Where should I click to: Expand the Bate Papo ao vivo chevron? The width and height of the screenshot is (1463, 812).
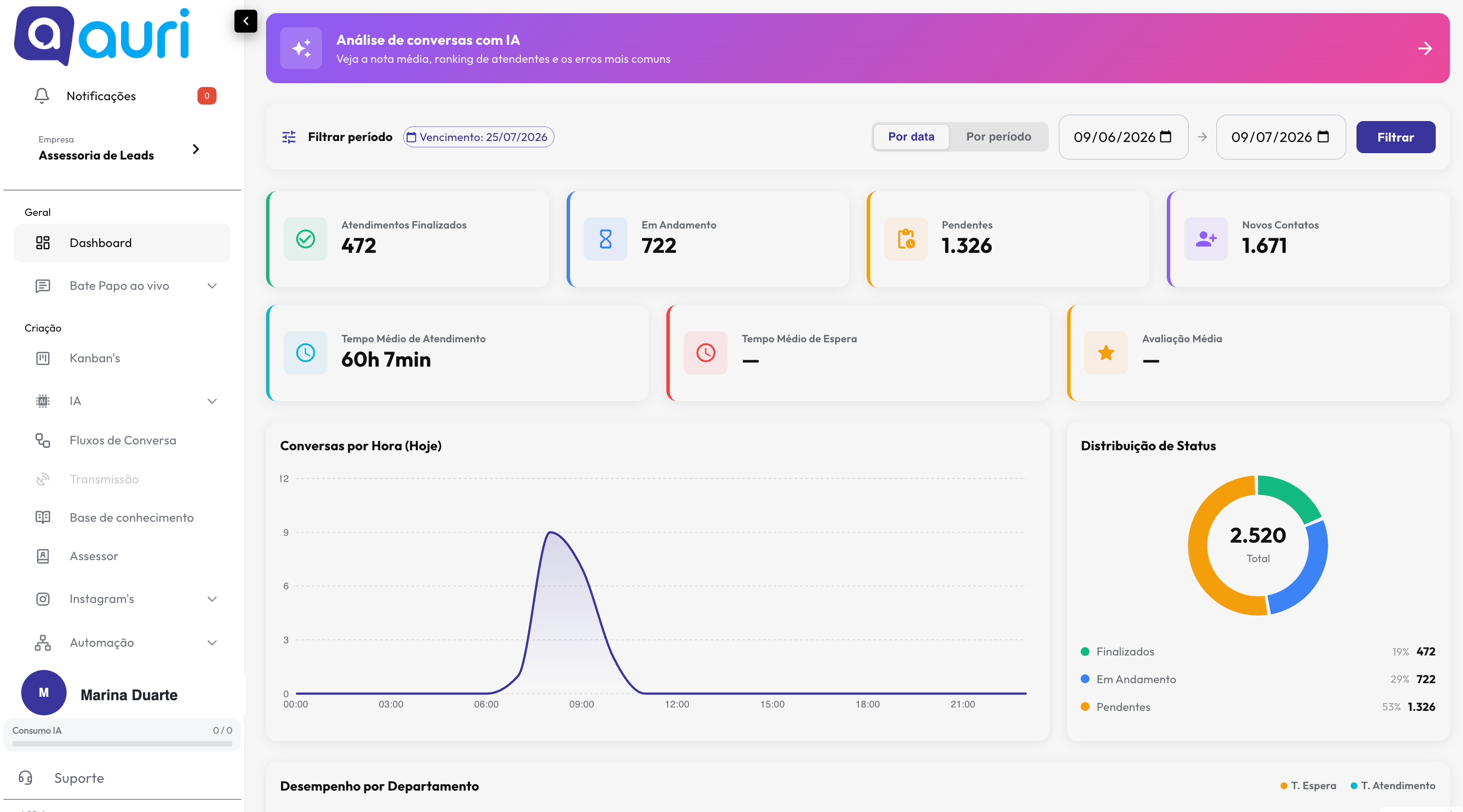(212, 285)
